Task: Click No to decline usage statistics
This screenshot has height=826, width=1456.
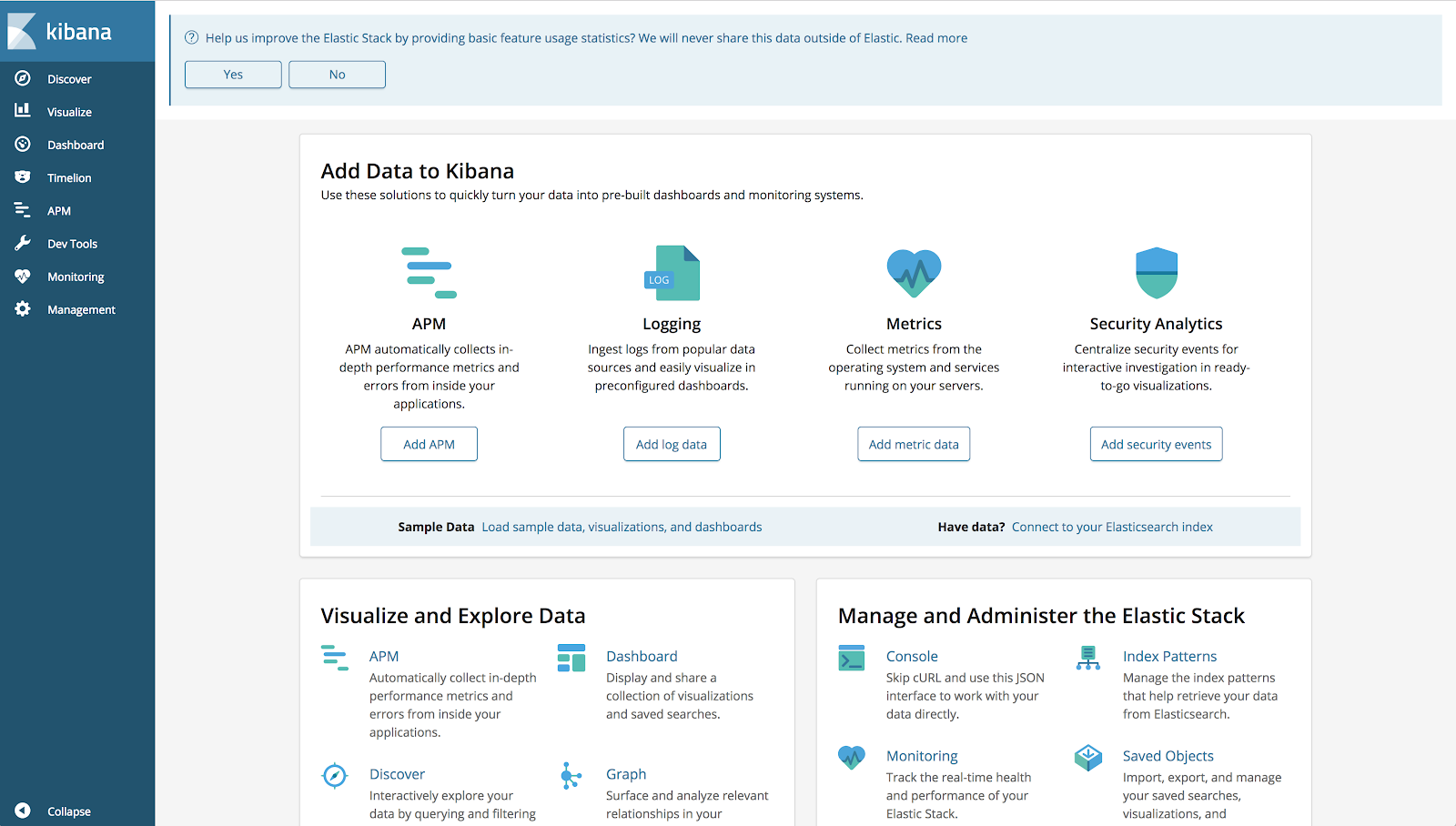Action: (337, 75)
